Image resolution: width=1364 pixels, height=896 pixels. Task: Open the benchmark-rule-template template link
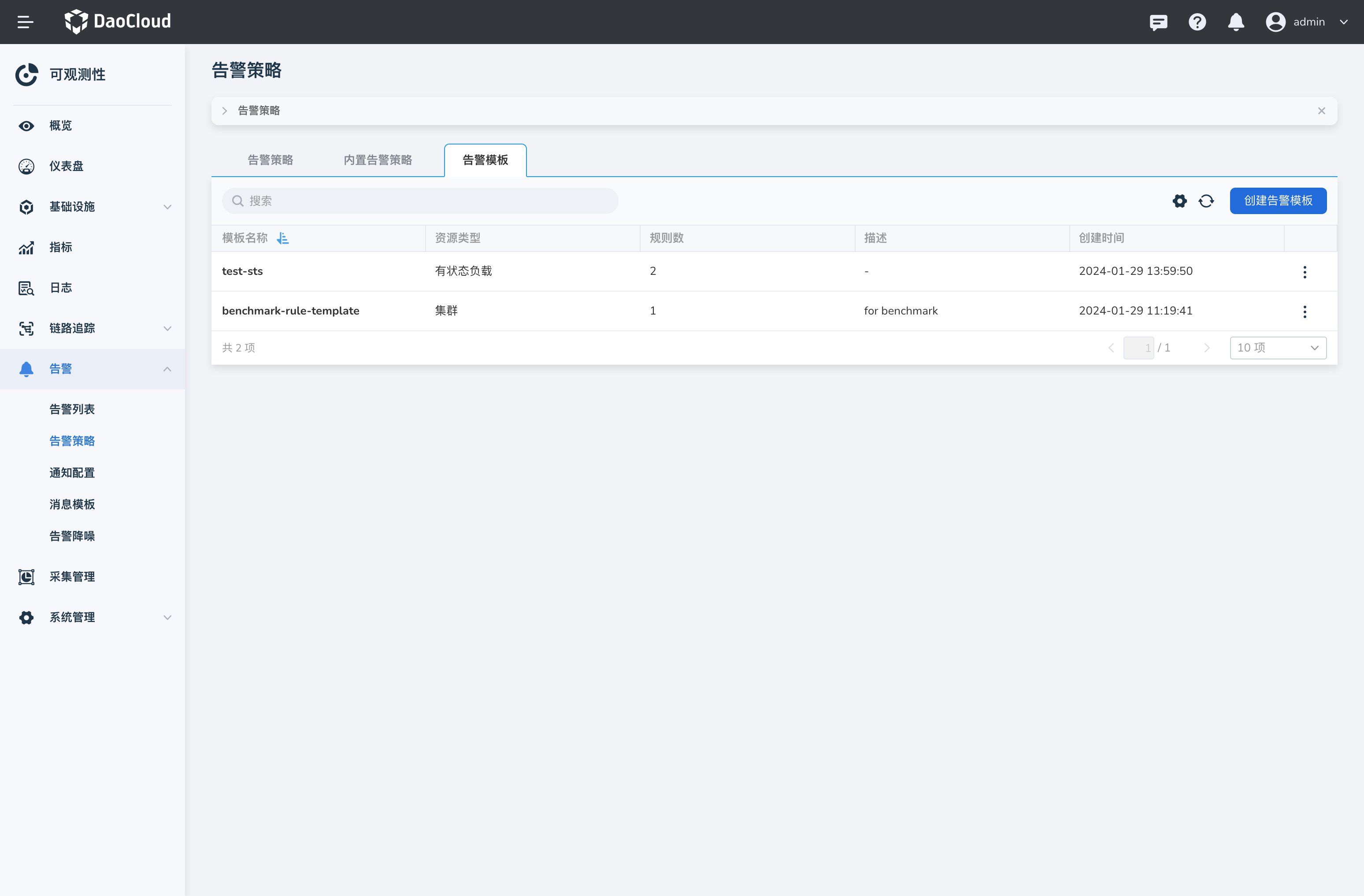(x=291, y=311)
